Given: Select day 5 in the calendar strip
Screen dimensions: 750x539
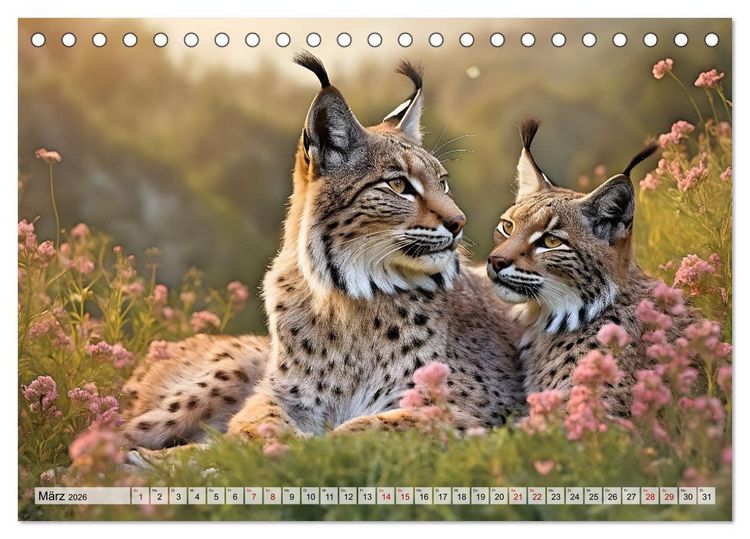Looking at the screenshot, I should (x=216, y=496).
